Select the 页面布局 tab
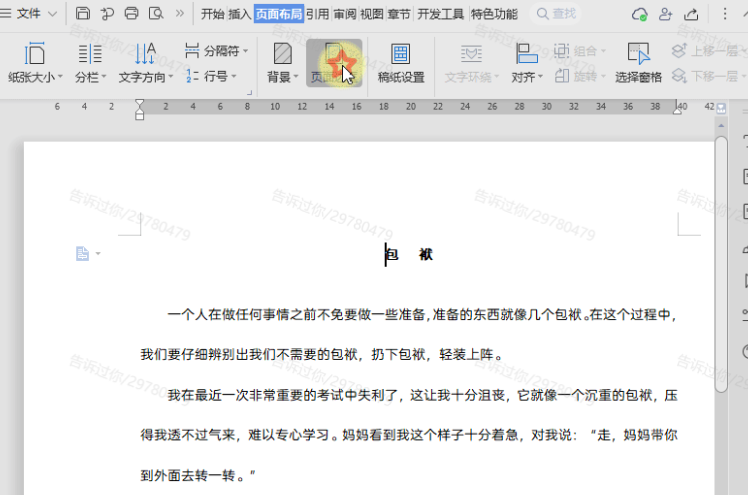 pyautogui.click(x=279, y=14)
